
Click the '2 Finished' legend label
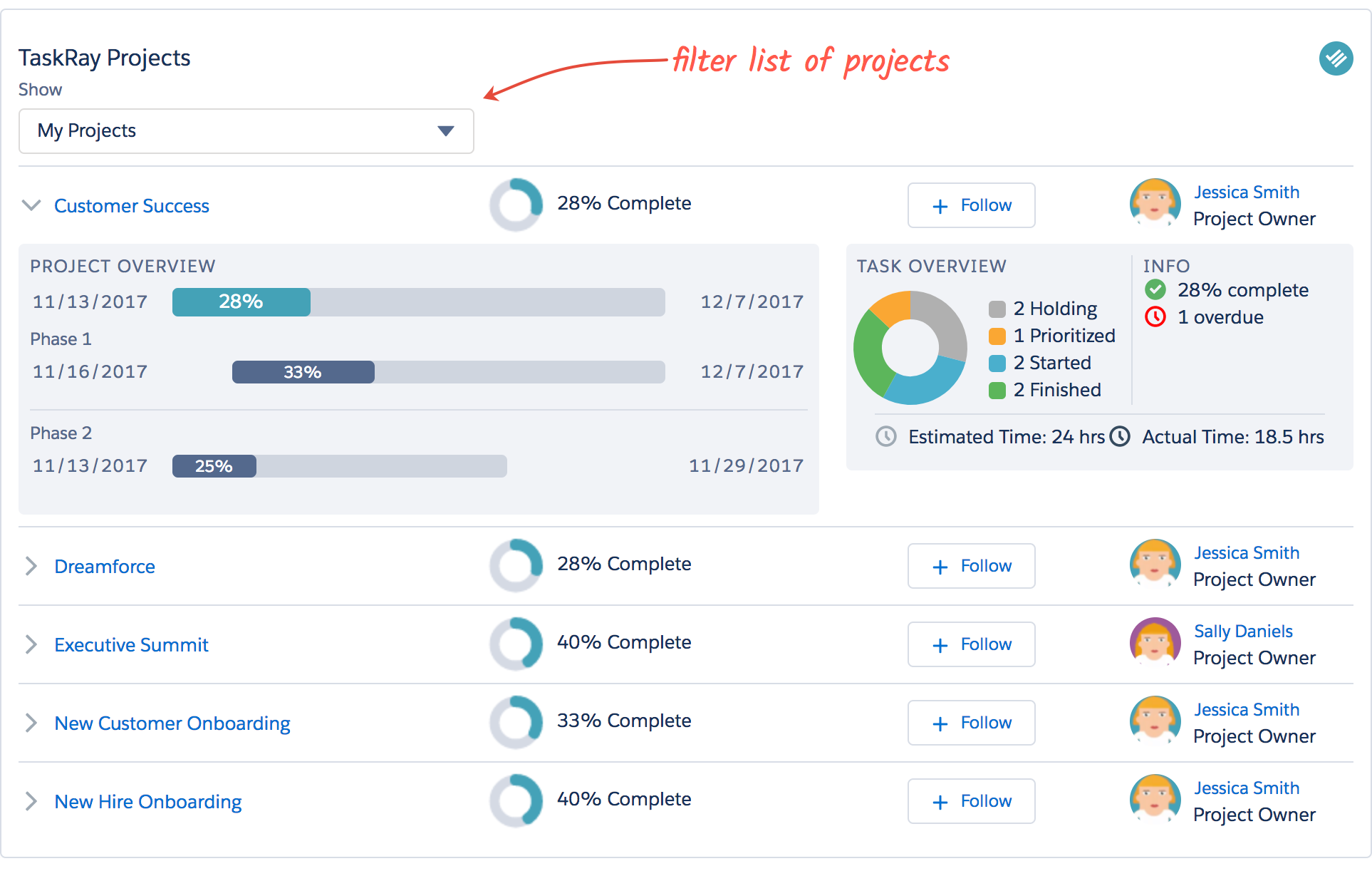(x=1057, y=390)
